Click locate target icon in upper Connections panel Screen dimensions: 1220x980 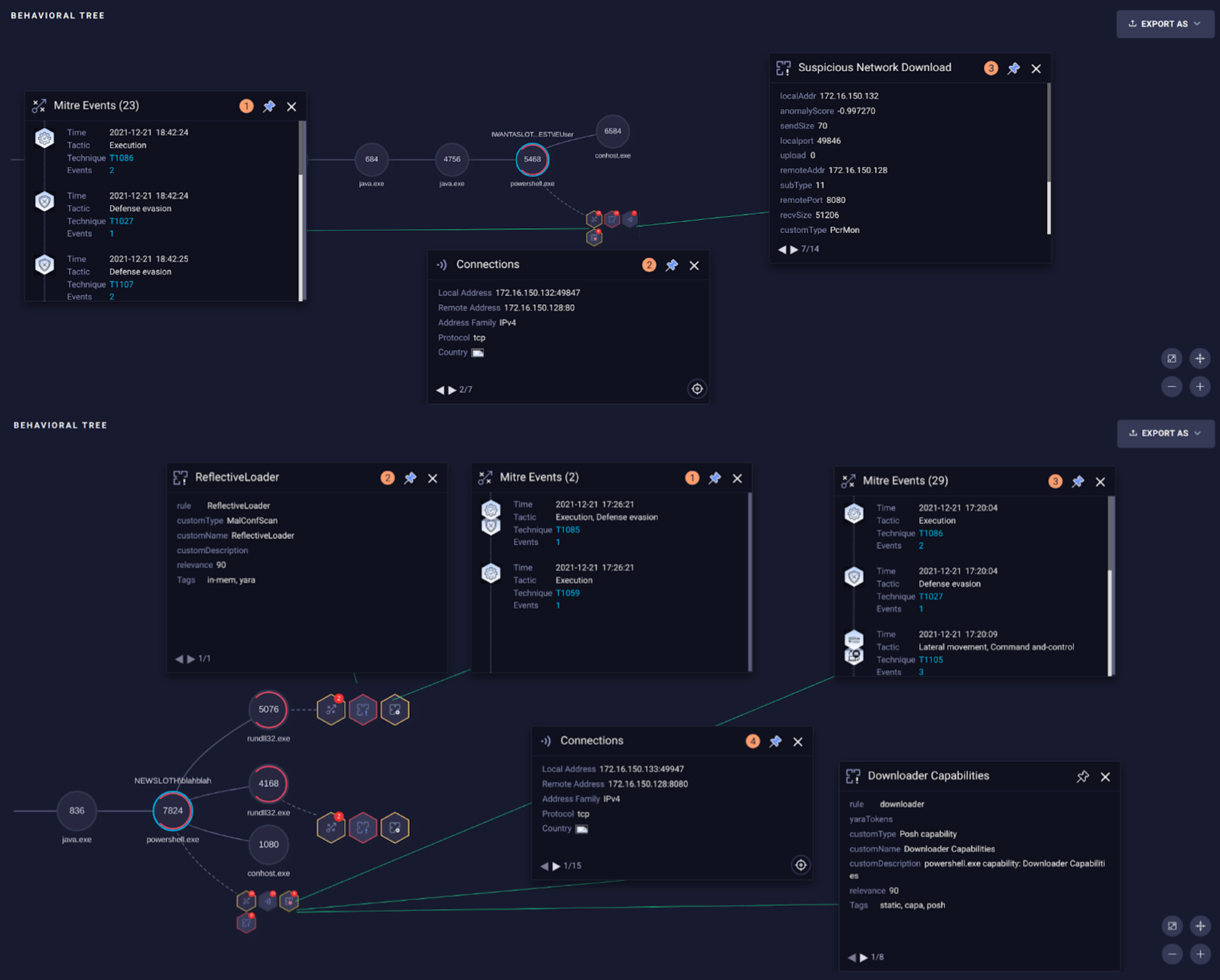click(x=697, y=389)
